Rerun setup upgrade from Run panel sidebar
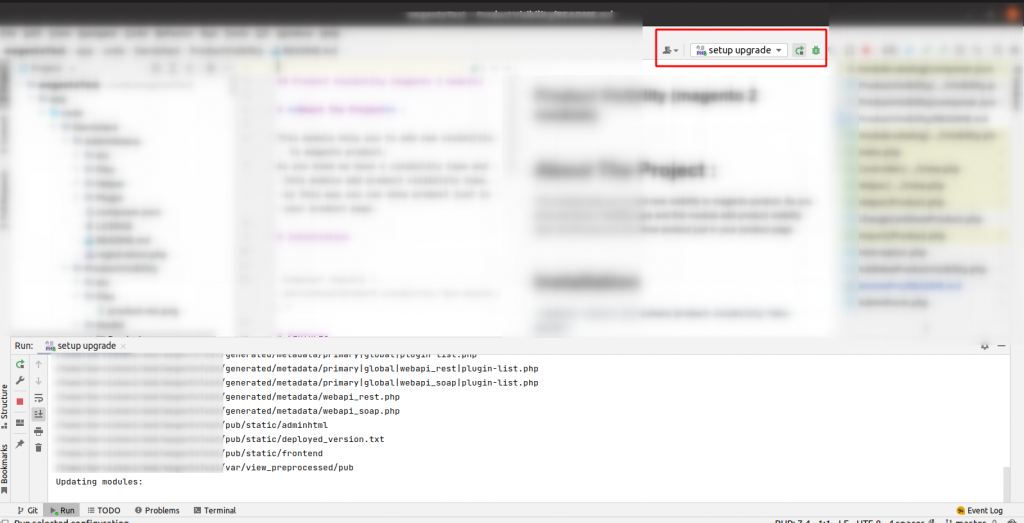1024x523 pixels. 20,364
